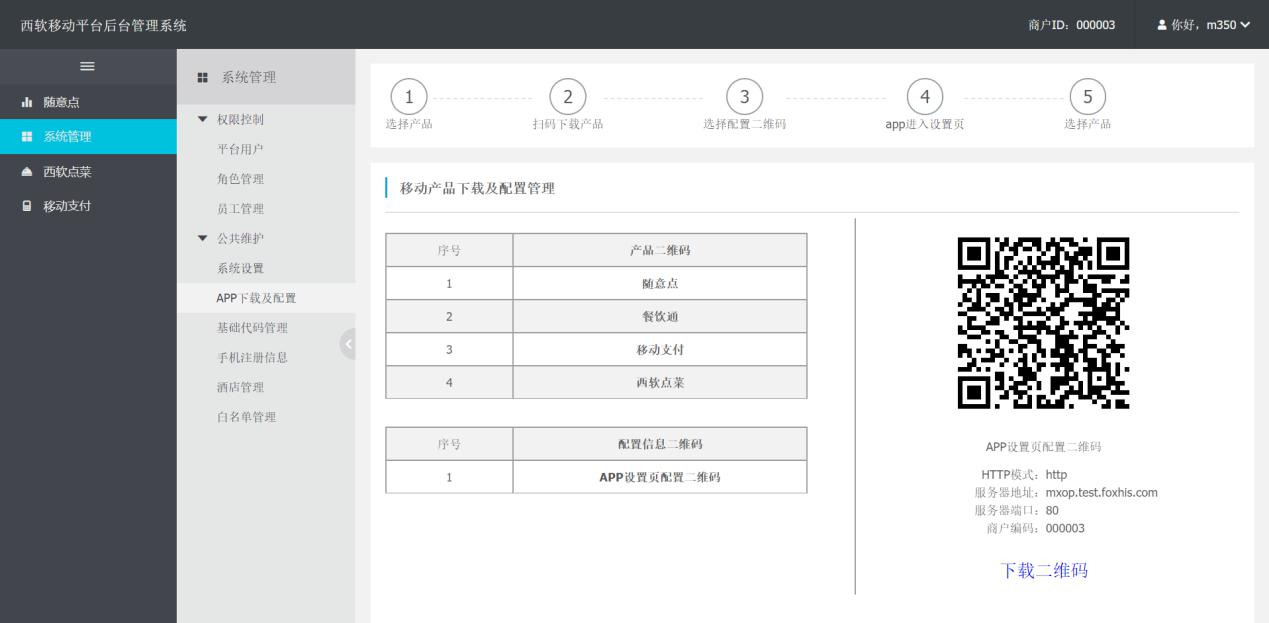Screen dimensions: 1269x623
Task: Click the 下载二维码 download link
Action: pos(1044,570)
